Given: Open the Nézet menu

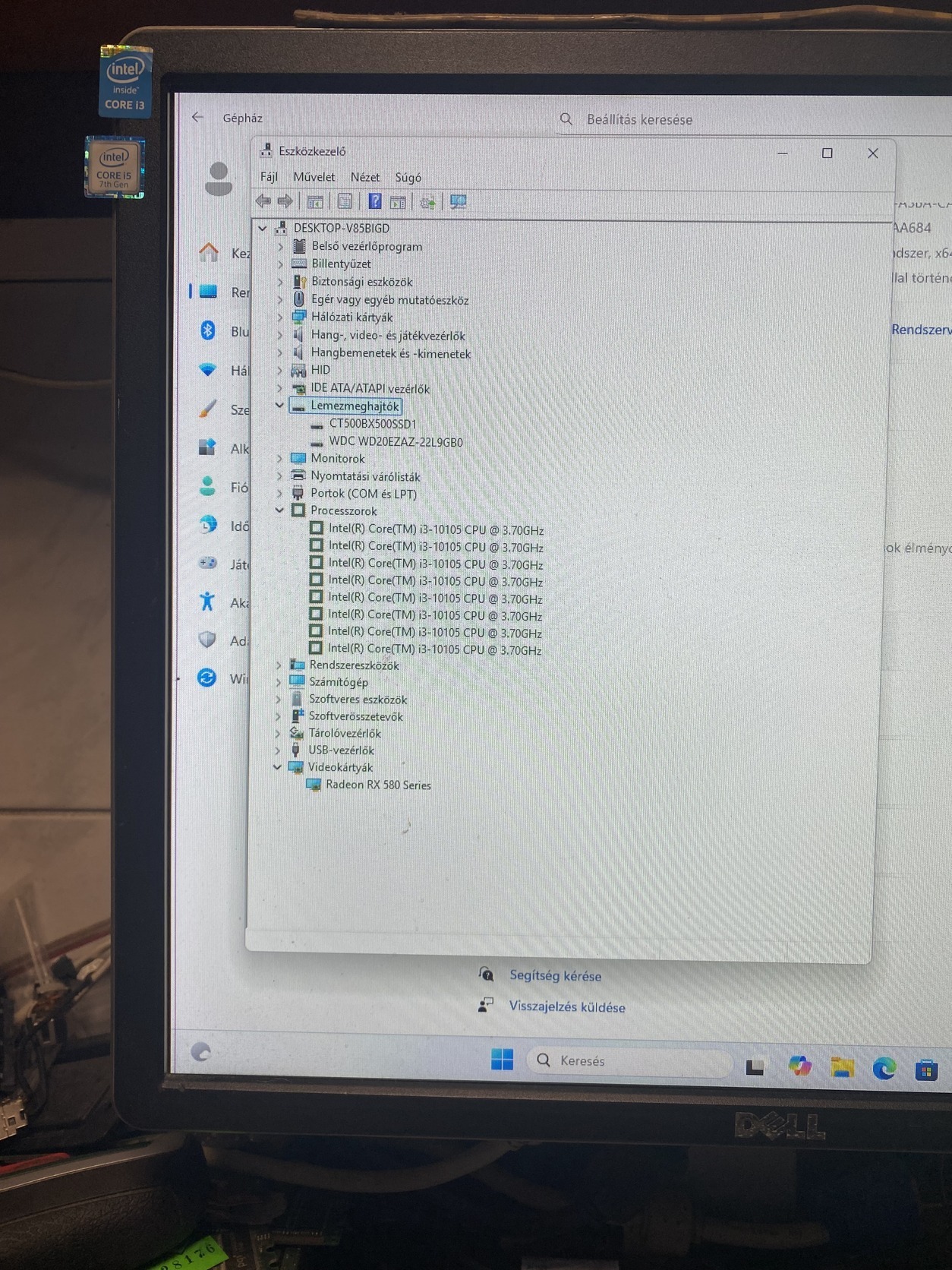Looking at the screenshot, I should click(365, 177).
